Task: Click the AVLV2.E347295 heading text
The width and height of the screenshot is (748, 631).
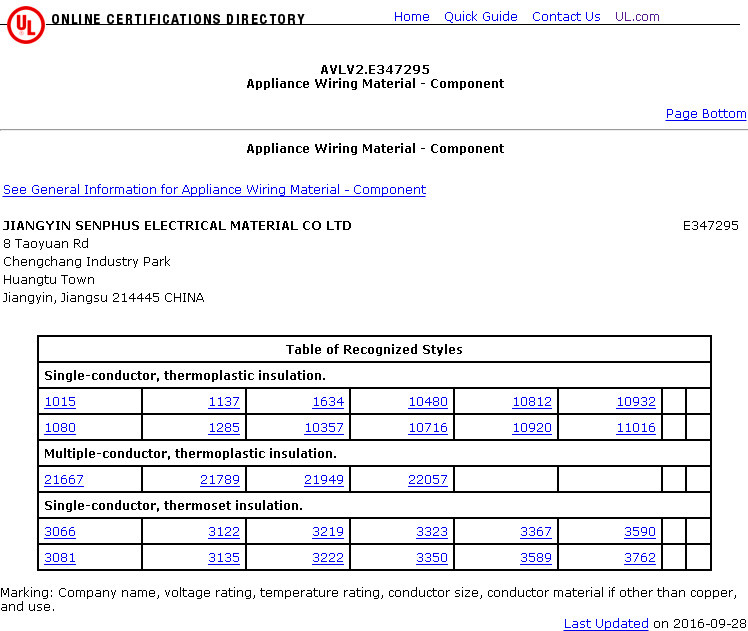Action: [x=375, y=70]
